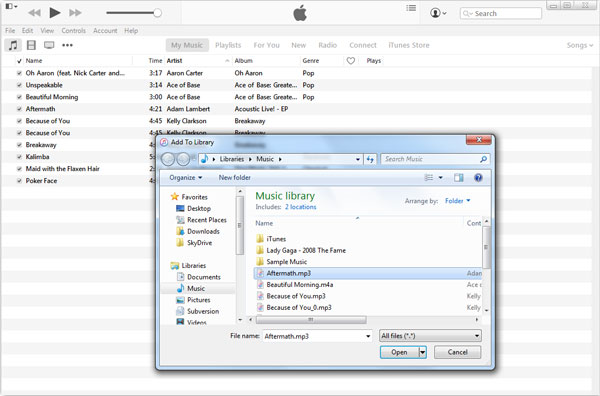This screenshot has width=600, height=396.
Task: Open the Account menu
Action: click(x=105, y=31)
